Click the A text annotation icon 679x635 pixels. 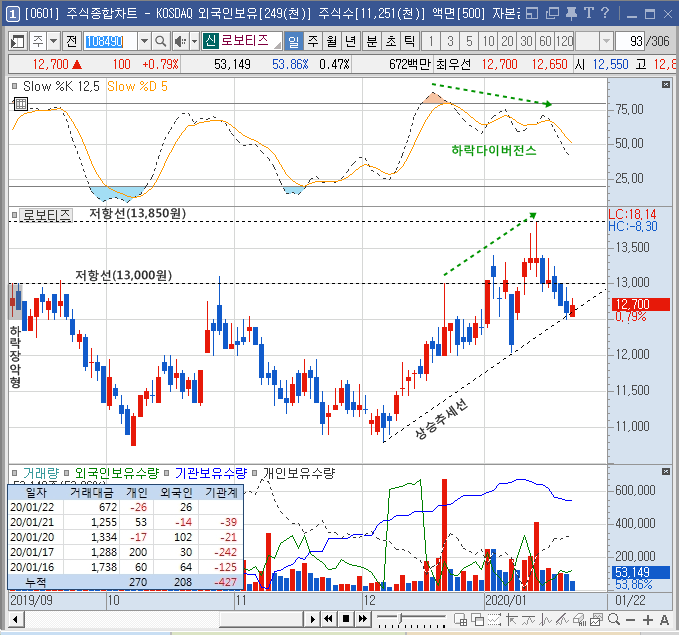click(664, 620)
